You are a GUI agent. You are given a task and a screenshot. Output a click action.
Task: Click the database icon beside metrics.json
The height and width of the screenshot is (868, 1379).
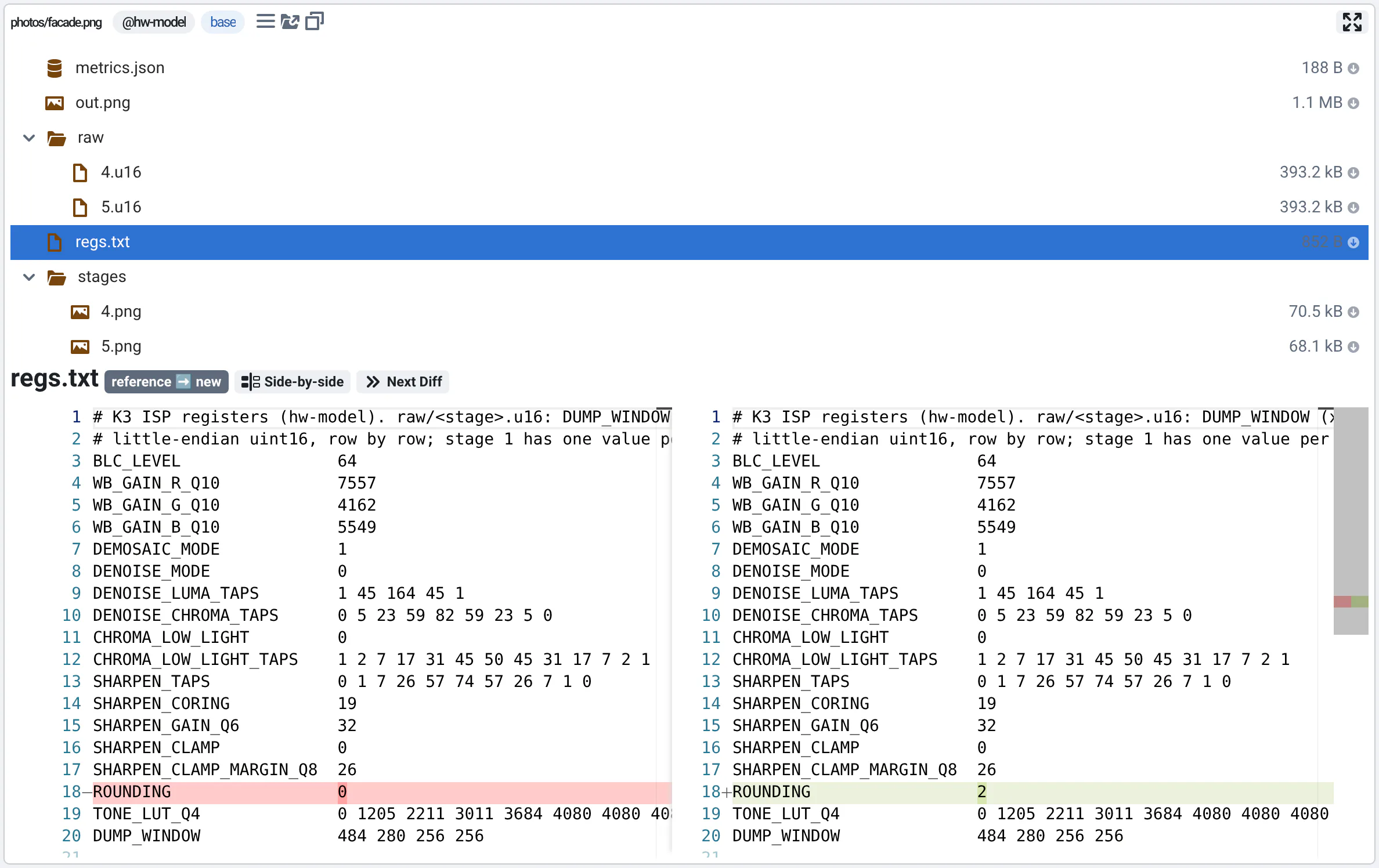coord(55,68)
